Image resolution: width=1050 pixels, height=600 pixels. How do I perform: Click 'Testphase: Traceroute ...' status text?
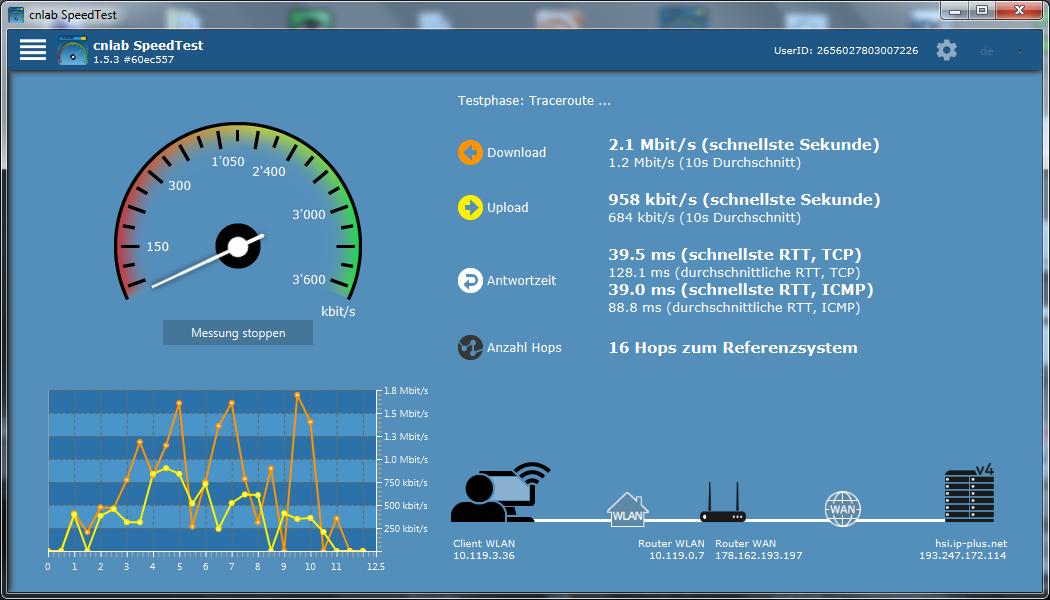coord(534,102)
